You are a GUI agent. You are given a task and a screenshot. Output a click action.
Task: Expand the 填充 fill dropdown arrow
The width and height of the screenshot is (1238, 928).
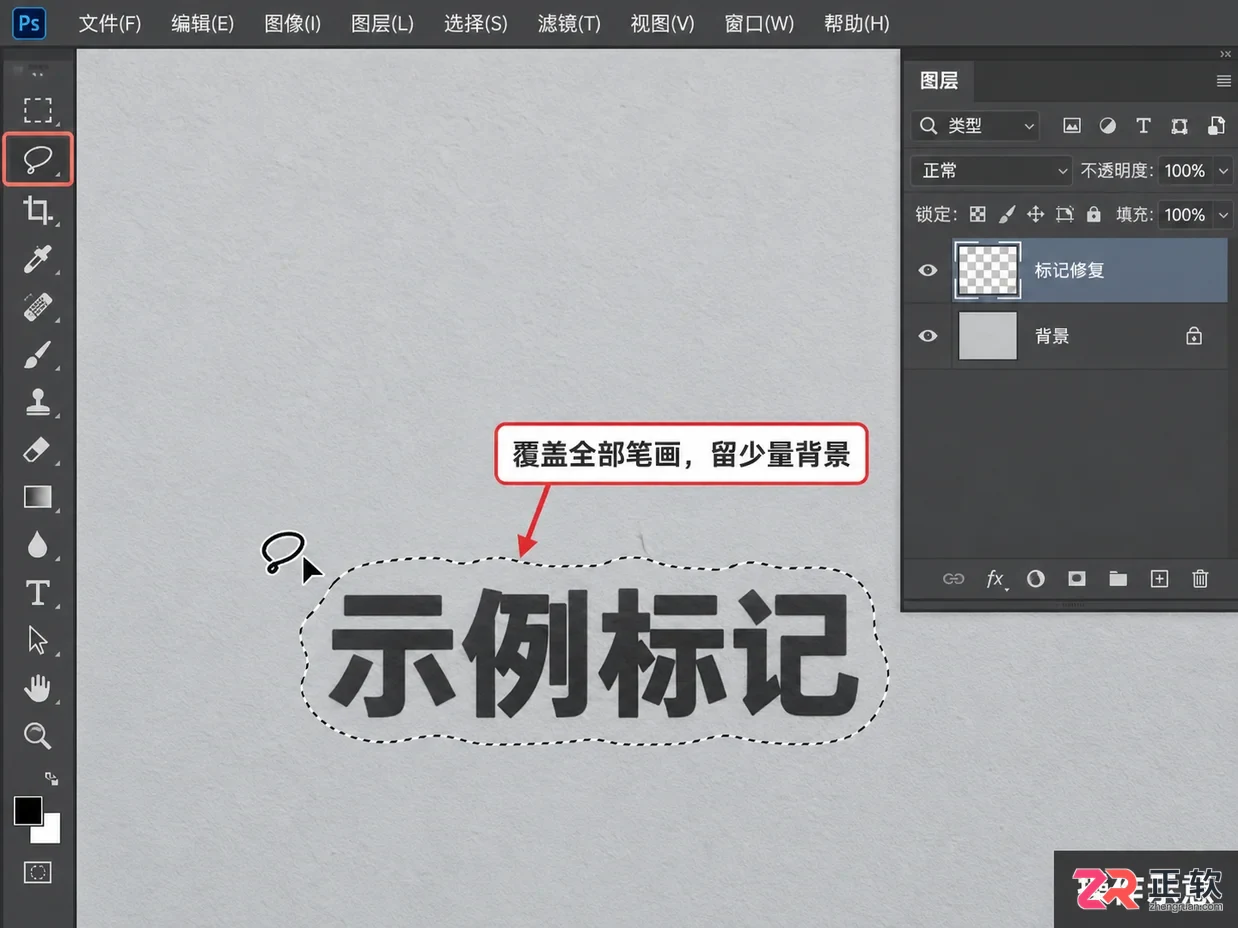pos(1224,214)
